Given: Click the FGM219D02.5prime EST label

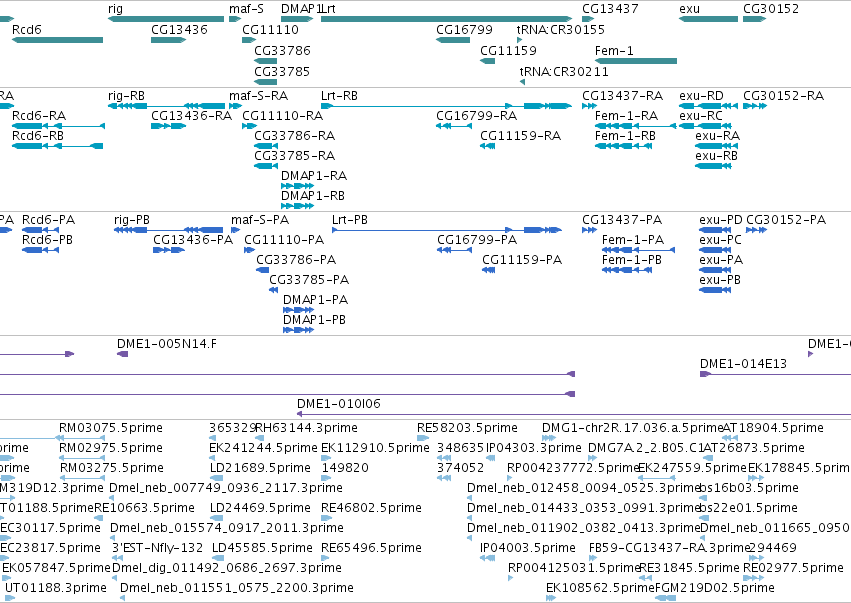Looking at the screenshot, I should tap(715, 588).
